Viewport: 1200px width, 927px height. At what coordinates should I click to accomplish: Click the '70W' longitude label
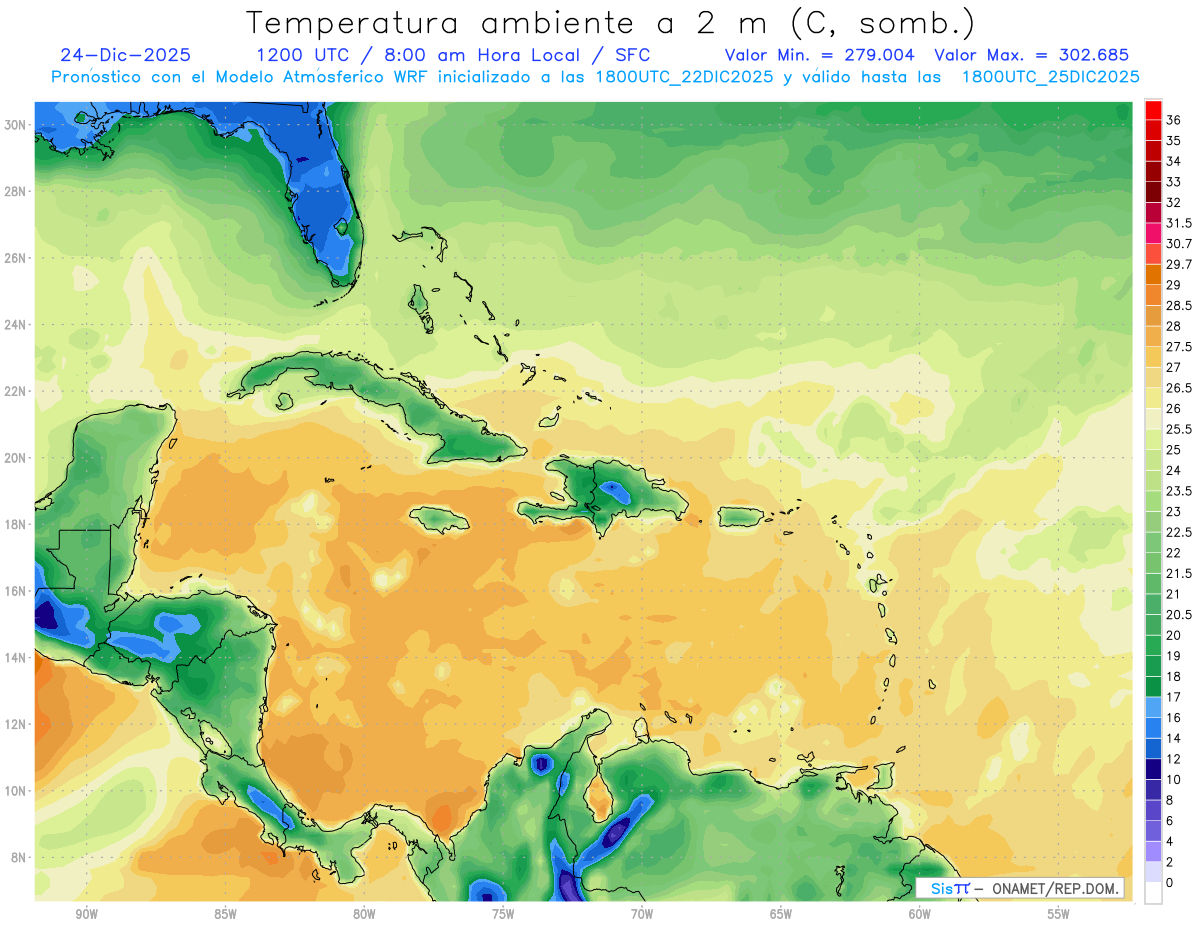tap(642, 914)
